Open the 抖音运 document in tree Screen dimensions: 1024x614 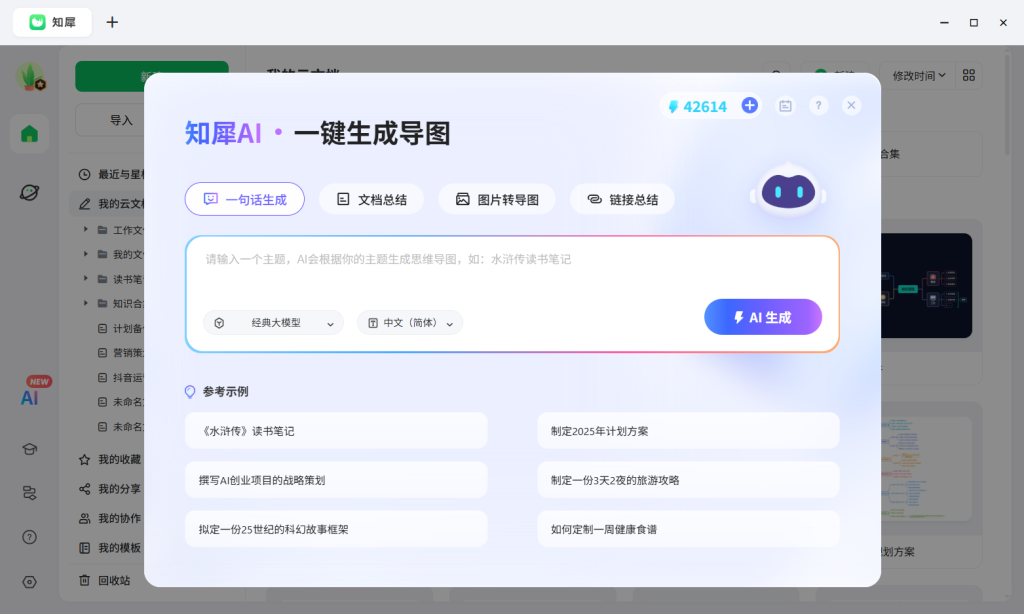(120, 378)
